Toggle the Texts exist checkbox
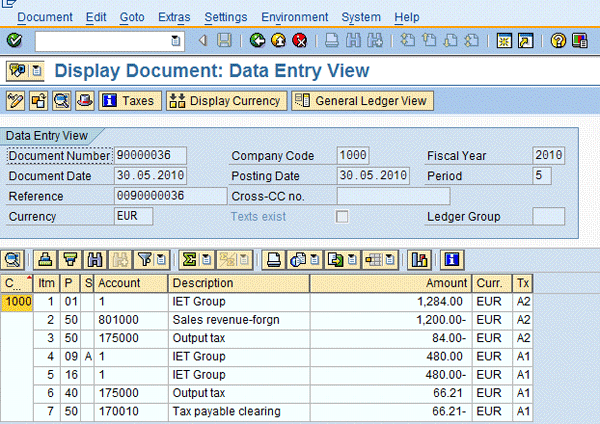The width and height of the screenshot is (600, 424). pyautogui.click(x=342, y=216)
